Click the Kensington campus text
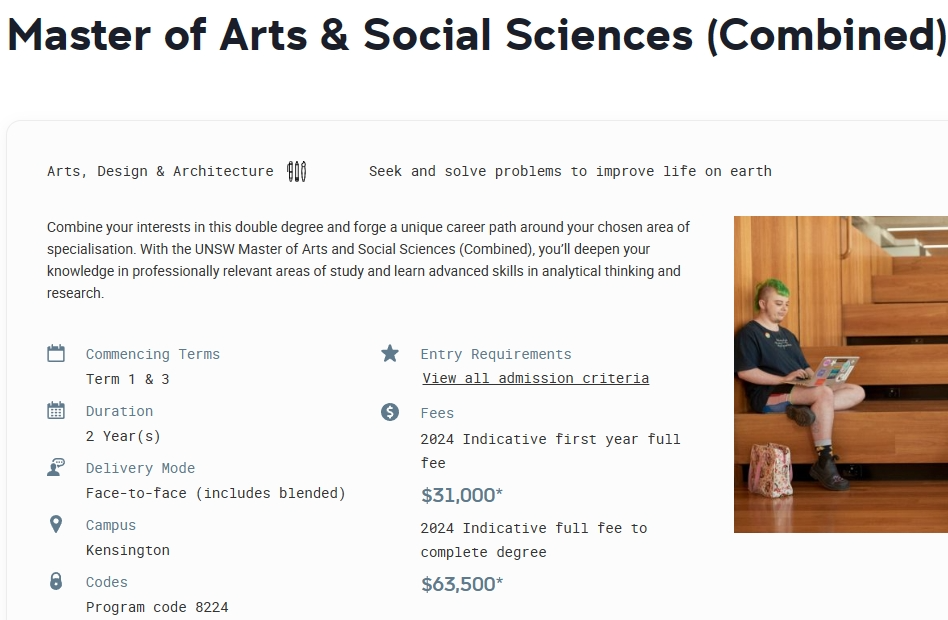This screenshot has height=620, width=948. 128,550
